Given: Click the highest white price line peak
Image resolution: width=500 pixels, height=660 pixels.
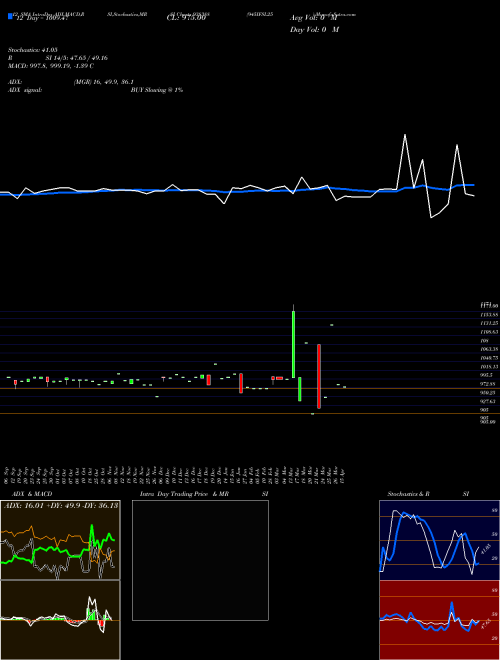Looking at the screenshot, I should [405, 135].
